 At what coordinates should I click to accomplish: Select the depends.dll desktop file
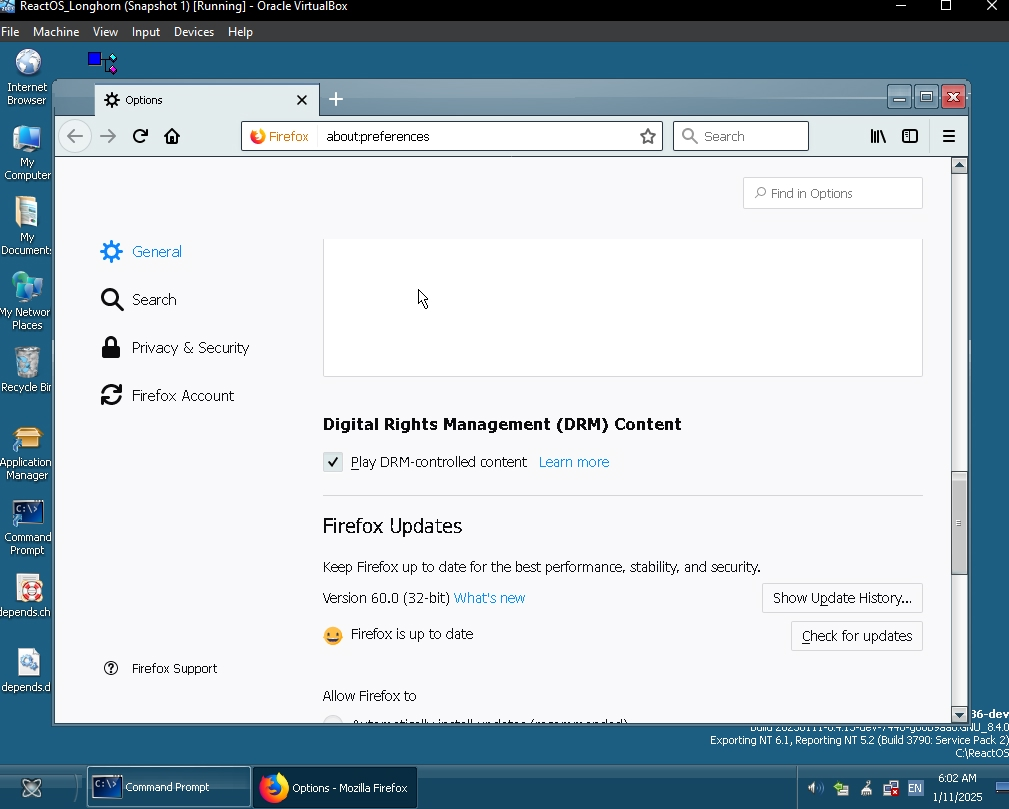coord(26,671)
